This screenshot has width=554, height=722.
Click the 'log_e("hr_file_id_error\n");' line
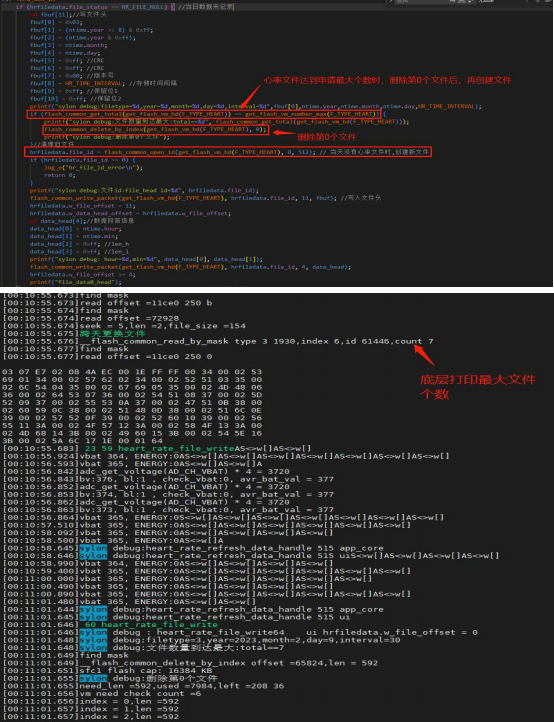(x=93, y=168)
